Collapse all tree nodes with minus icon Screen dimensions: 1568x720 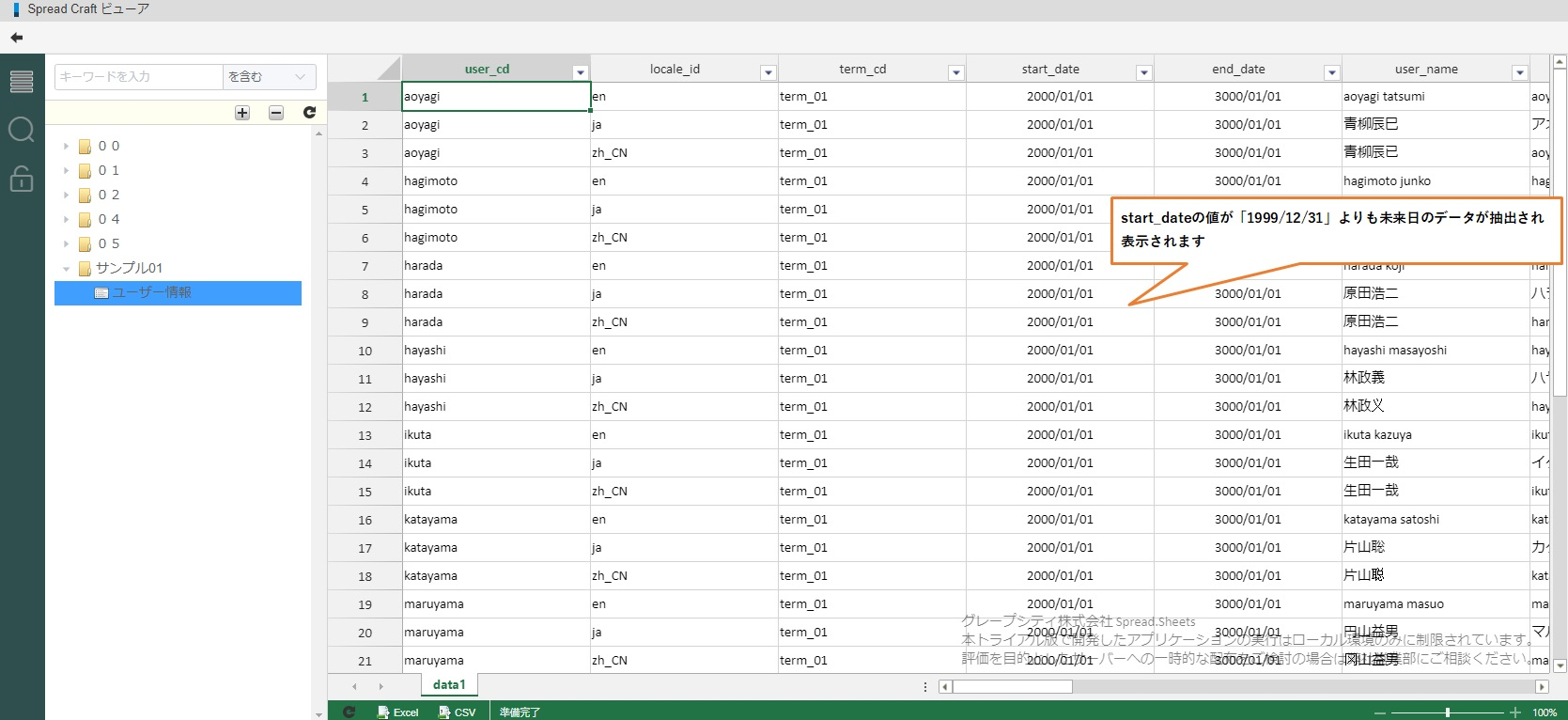(x=276, y=113)
